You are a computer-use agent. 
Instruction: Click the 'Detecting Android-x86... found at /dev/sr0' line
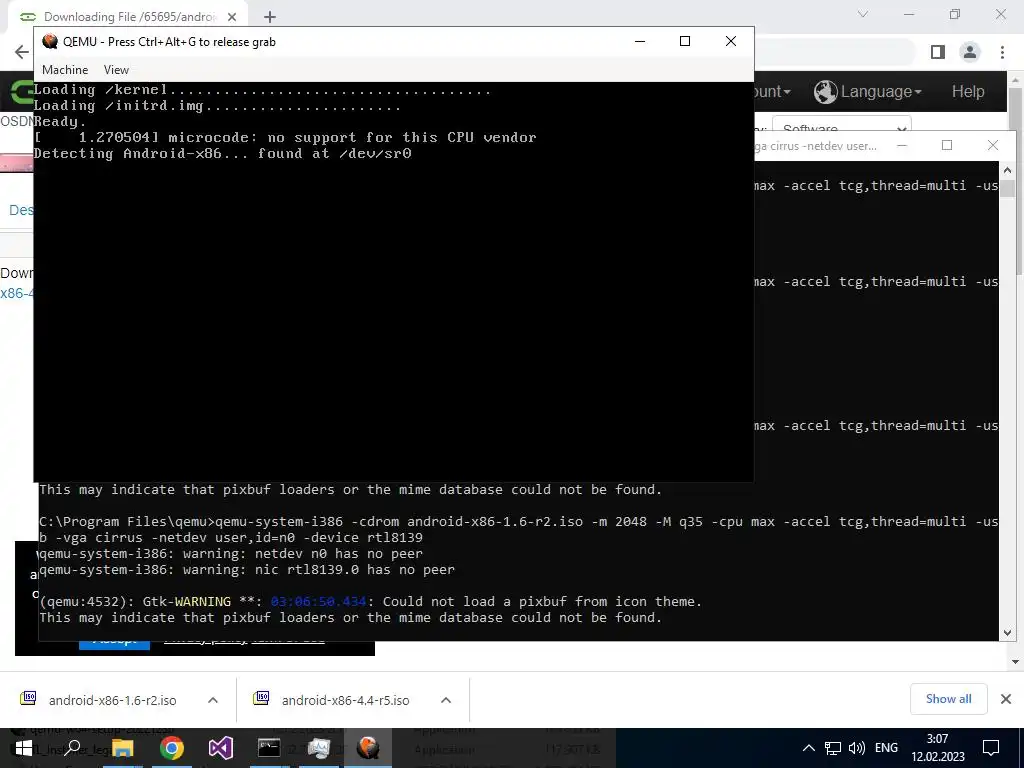[222, 153]
